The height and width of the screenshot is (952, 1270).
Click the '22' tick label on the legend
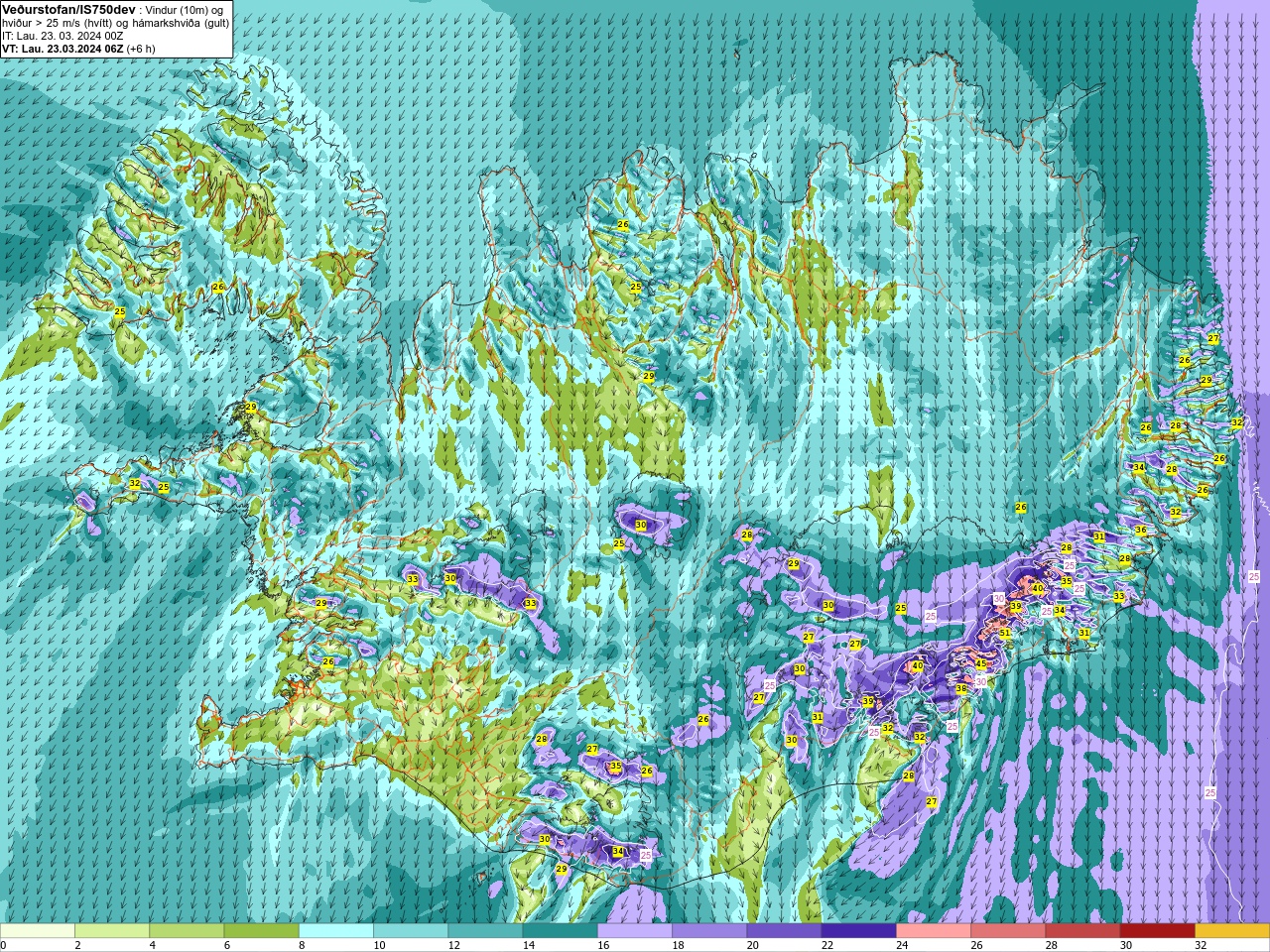(x=827, y=945)
